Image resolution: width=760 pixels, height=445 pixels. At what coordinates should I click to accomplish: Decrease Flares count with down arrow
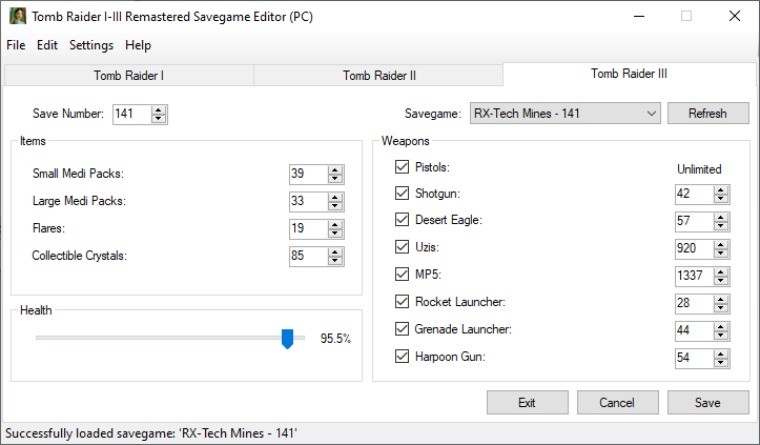[335, 234]
